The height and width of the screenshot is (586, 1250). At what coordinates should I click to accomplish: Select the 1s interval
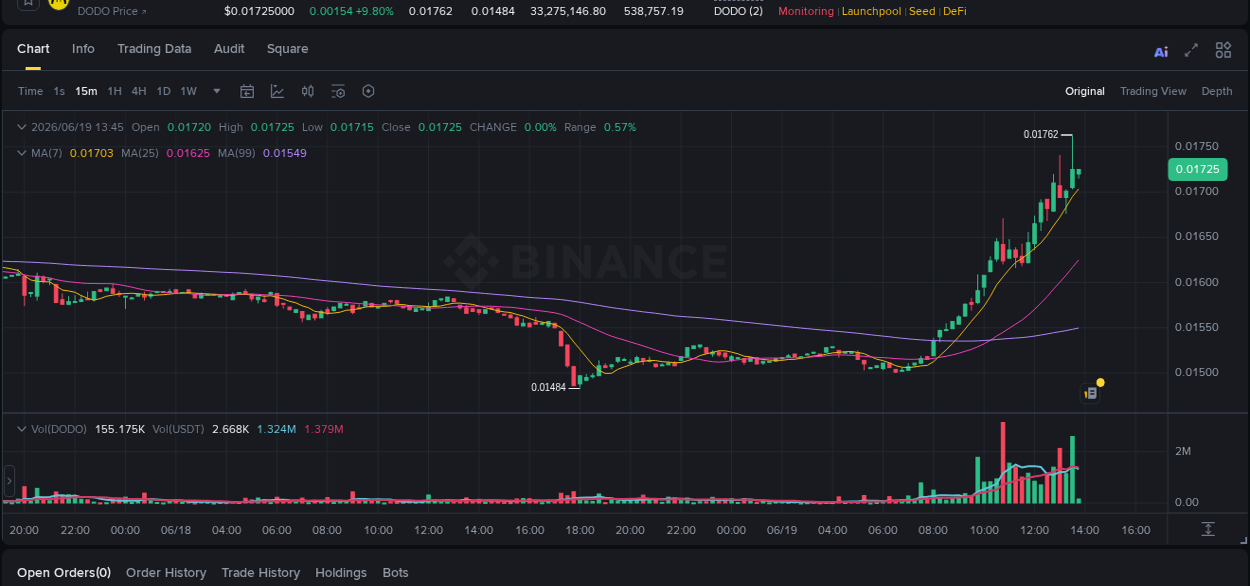[59, 91]
